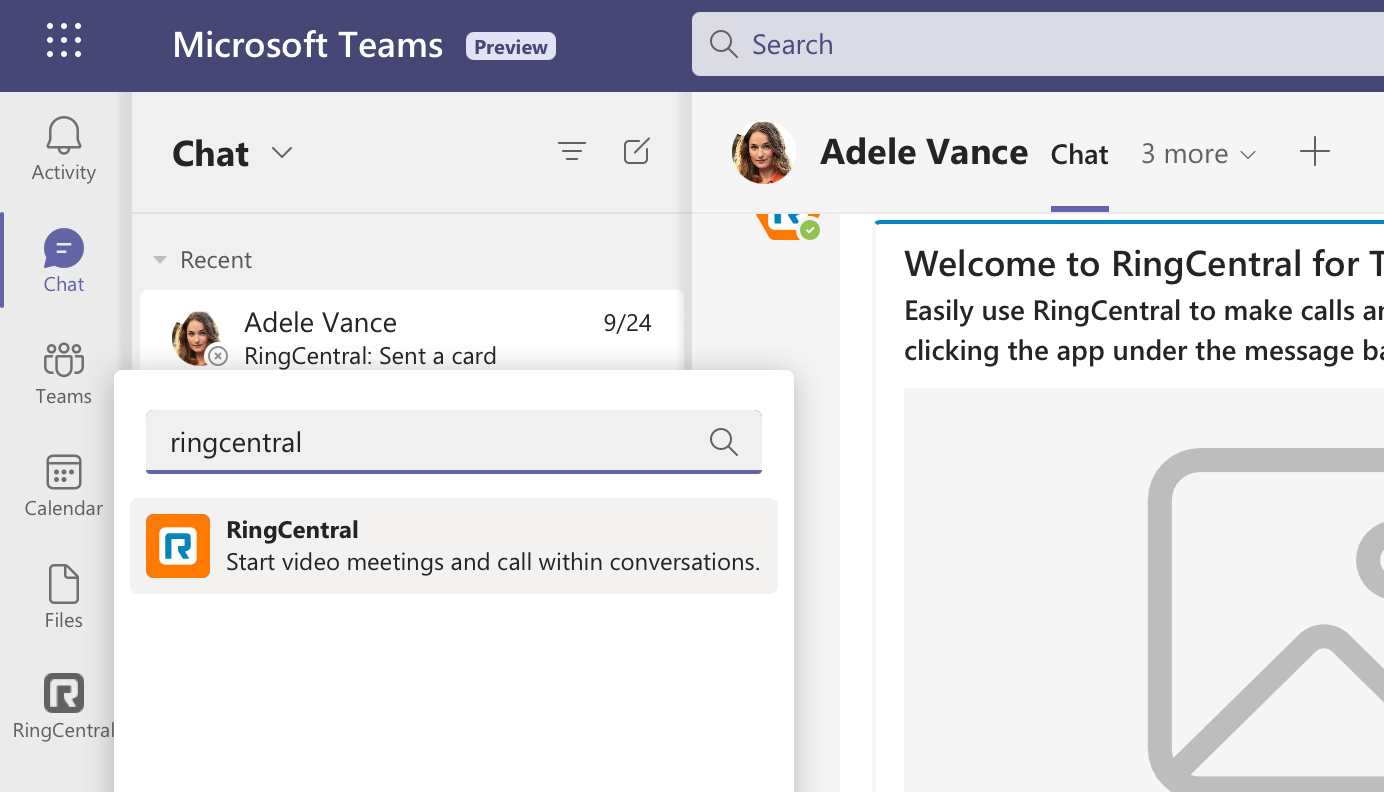Select RingCentral from the search results
Viewport: 1384px width, 792px height.
click(x=454, y=546)
